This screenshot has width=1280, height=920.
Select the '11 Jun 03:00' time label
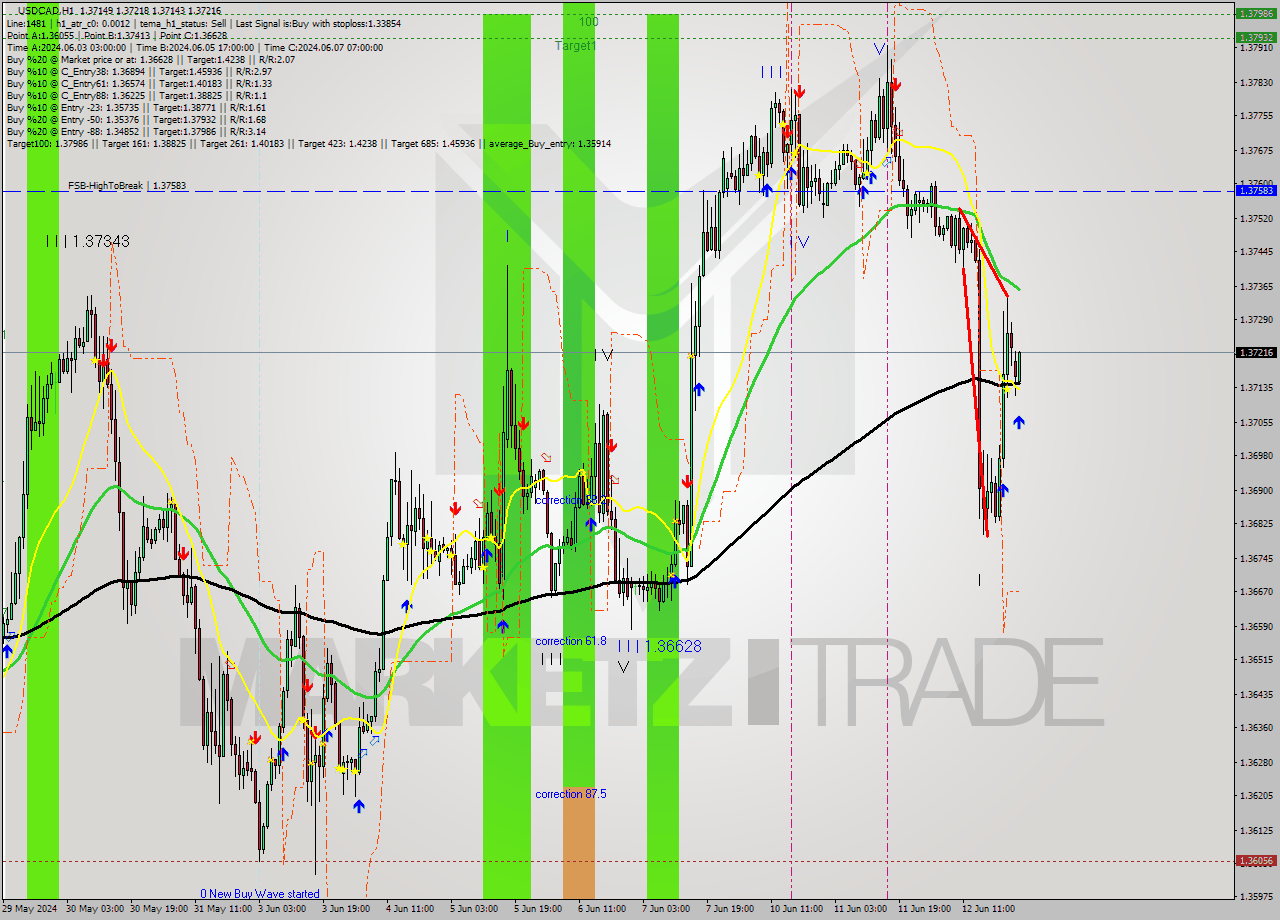point(861,909)
